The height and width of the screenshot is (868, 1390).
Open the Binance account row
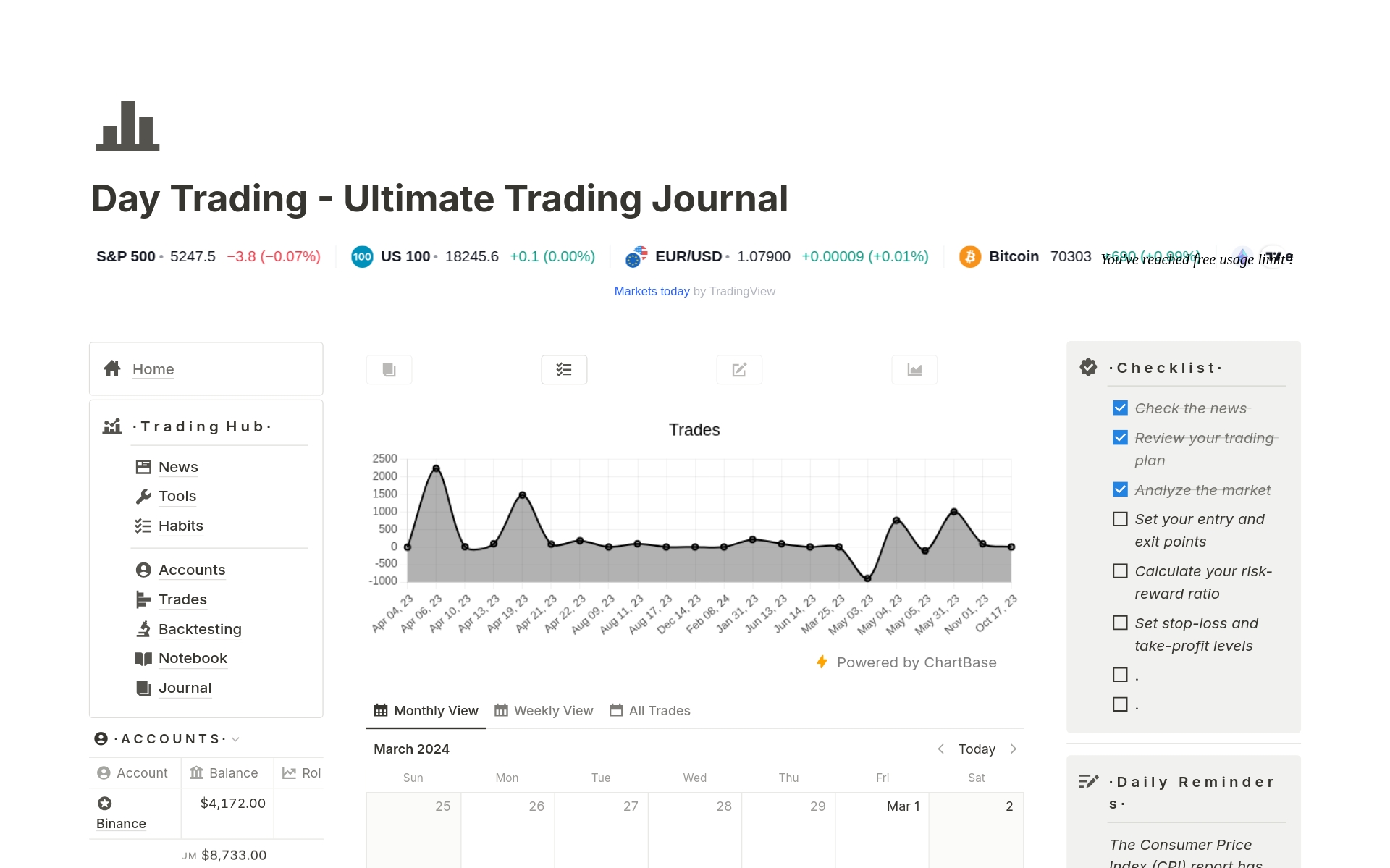pos(121,824)
